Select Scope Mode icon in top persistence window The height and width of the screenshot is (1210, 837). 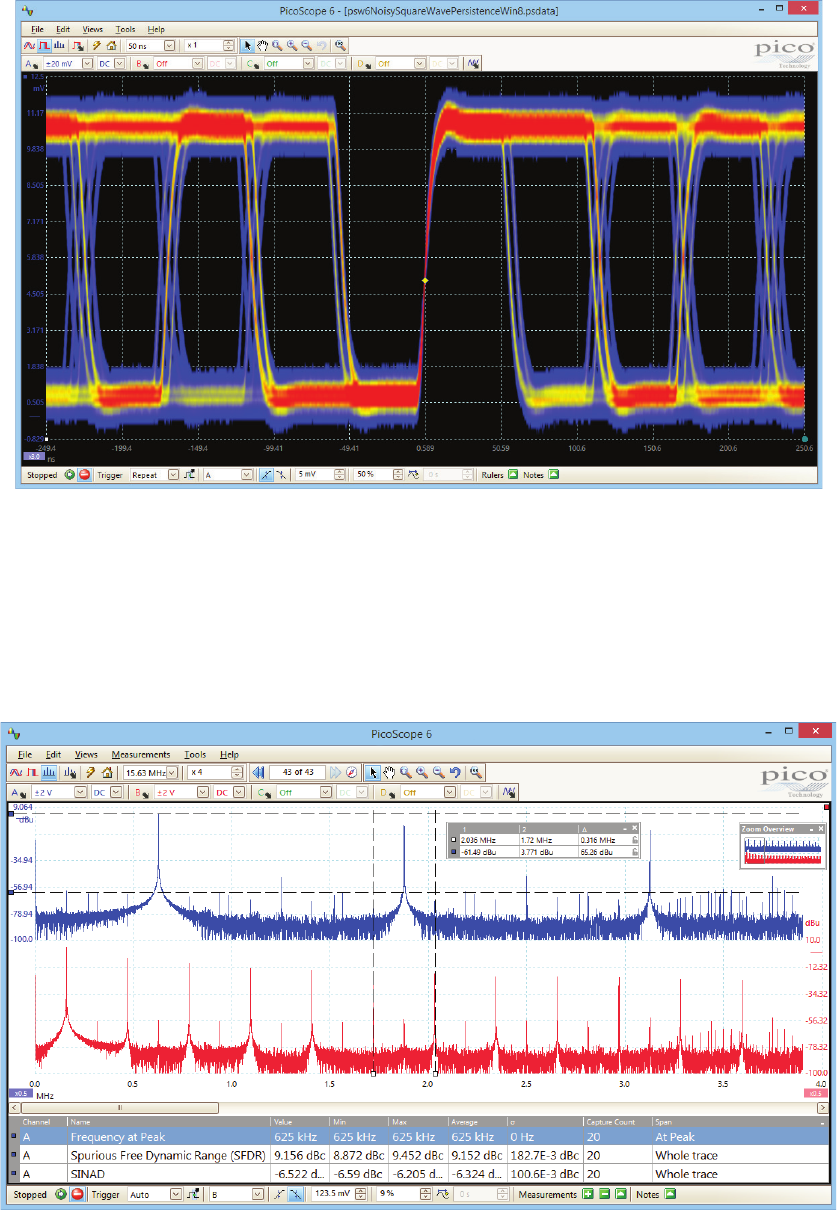coord(28,45)
